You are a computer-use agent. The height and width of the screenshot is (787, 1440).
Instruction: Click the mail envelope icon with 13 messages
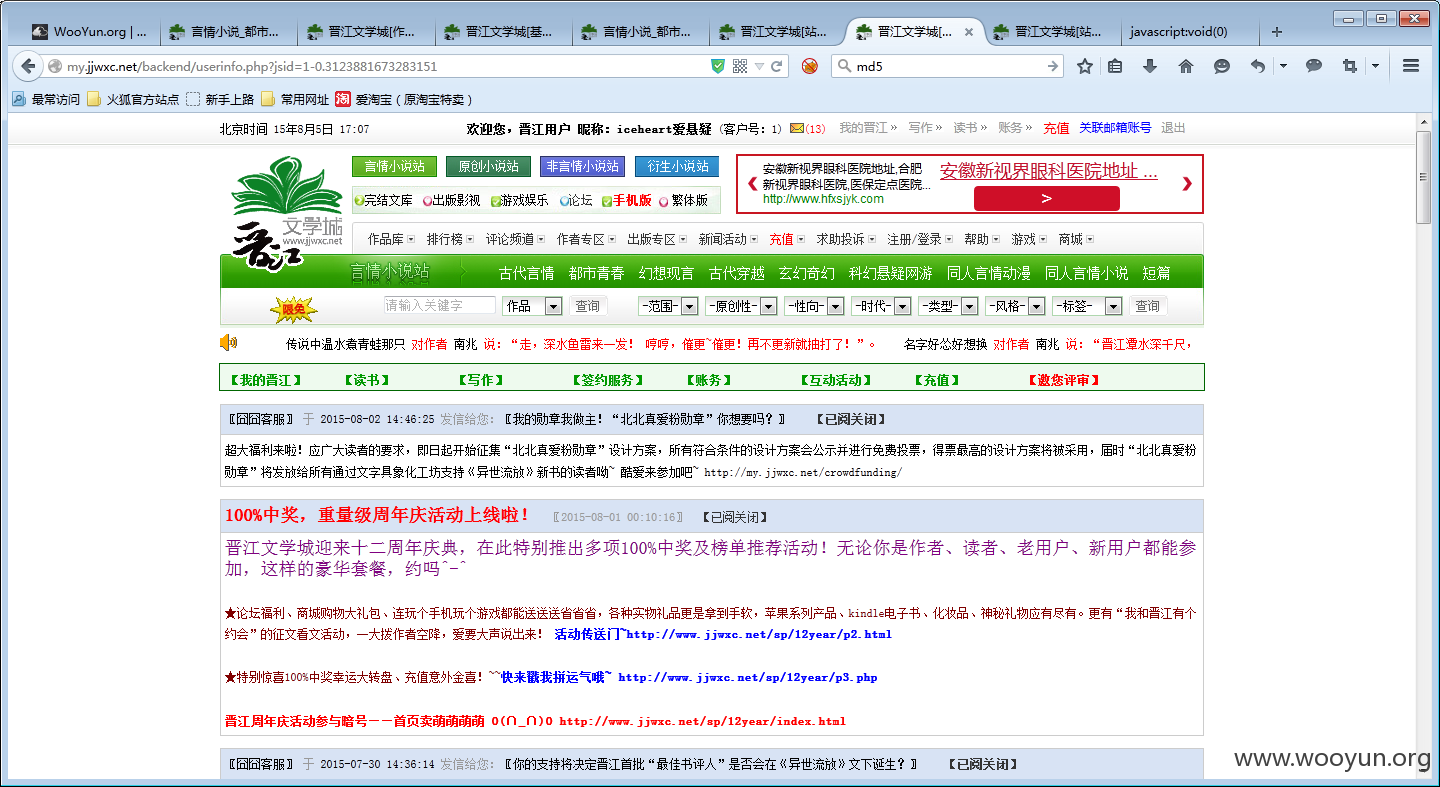[797, 128]
